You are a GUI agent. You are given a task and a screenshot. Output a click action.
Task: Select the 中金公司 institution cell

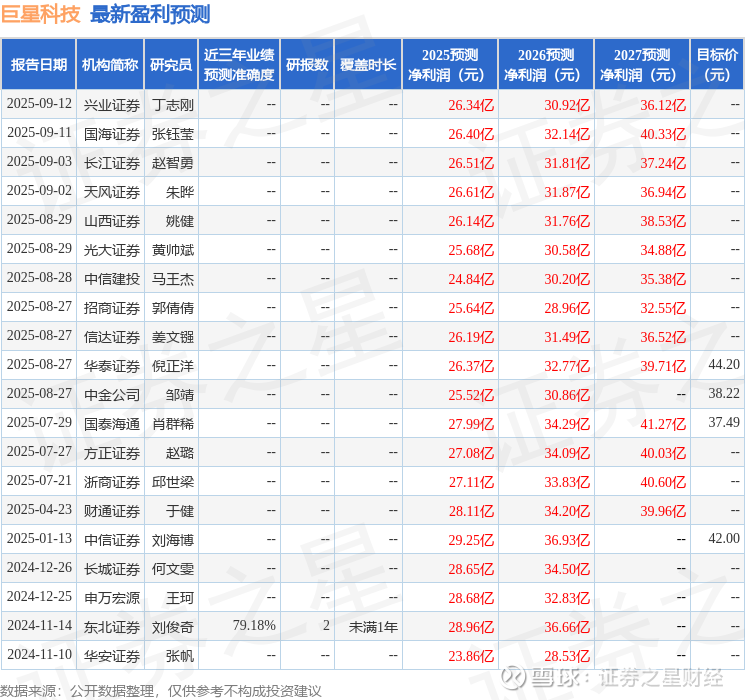[112, 395]
